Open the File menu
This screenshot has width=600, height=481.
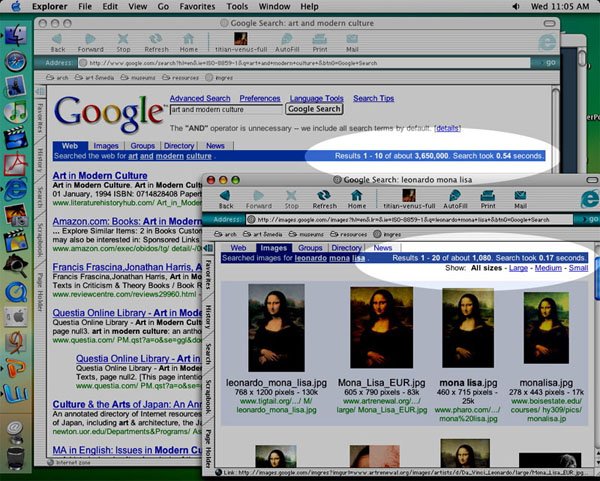point(85,7)
